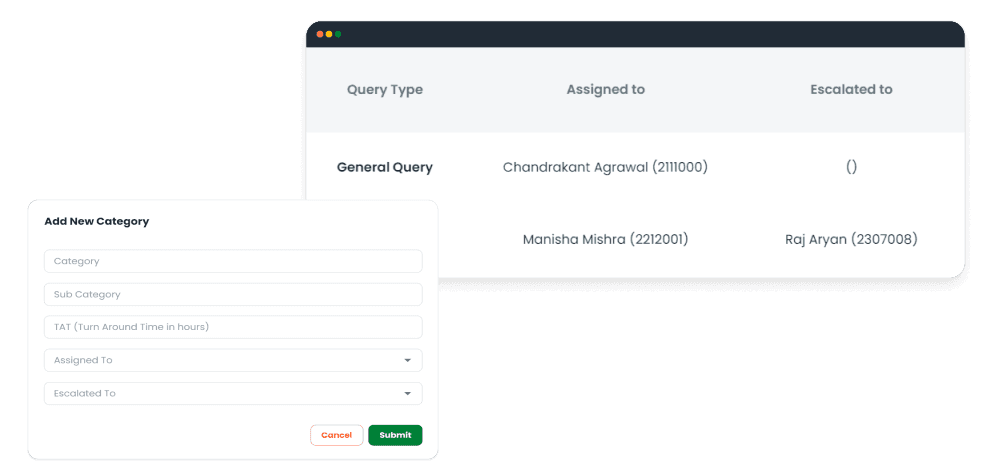The image size is (989, 471).
Task: Submit the new category form
Action: point(395,435)
